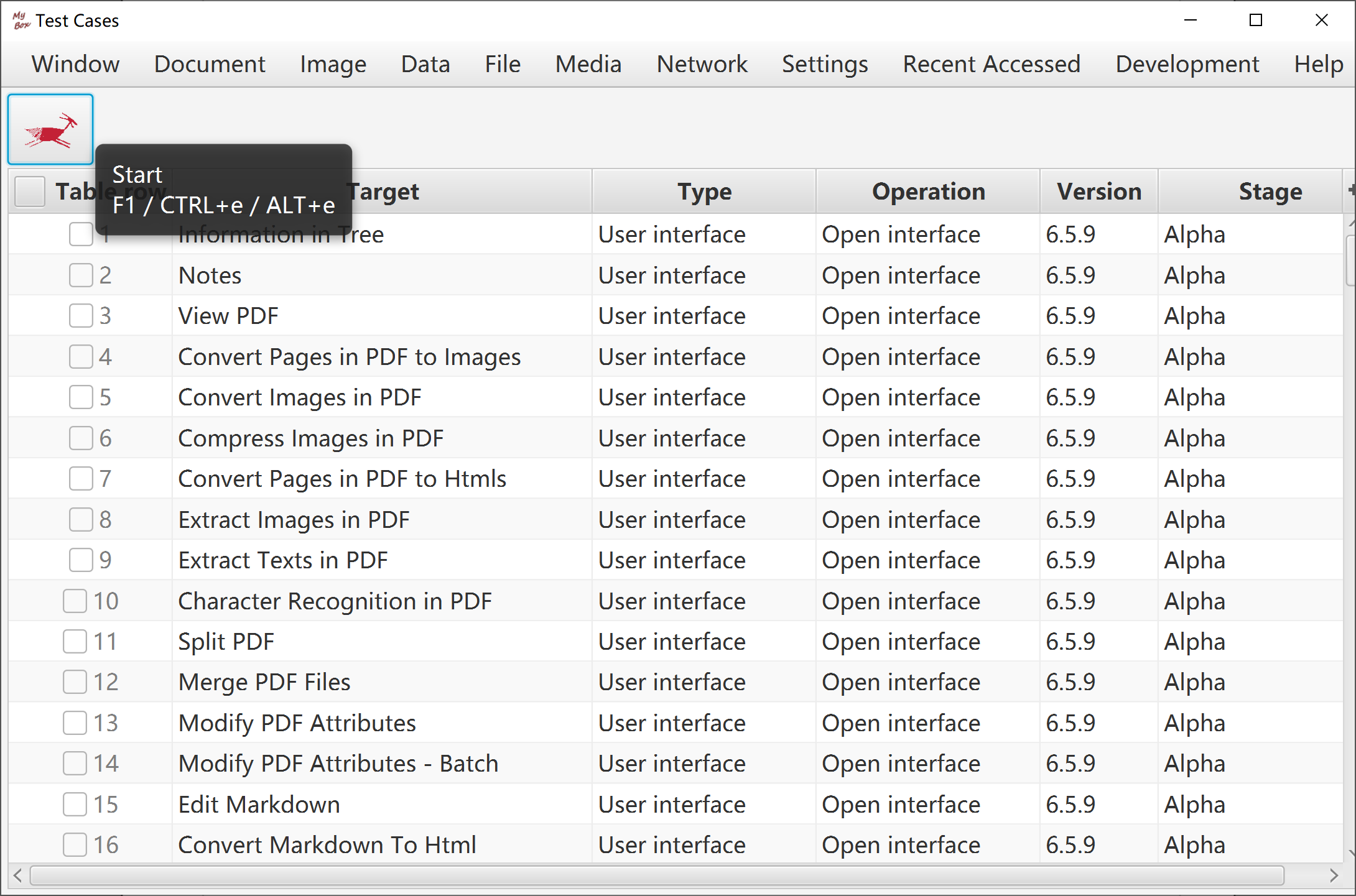Viewport: 1356px width, 896px height.
Task: Click the horizontal scrollbar right arrow
Action: (1334, 875)
